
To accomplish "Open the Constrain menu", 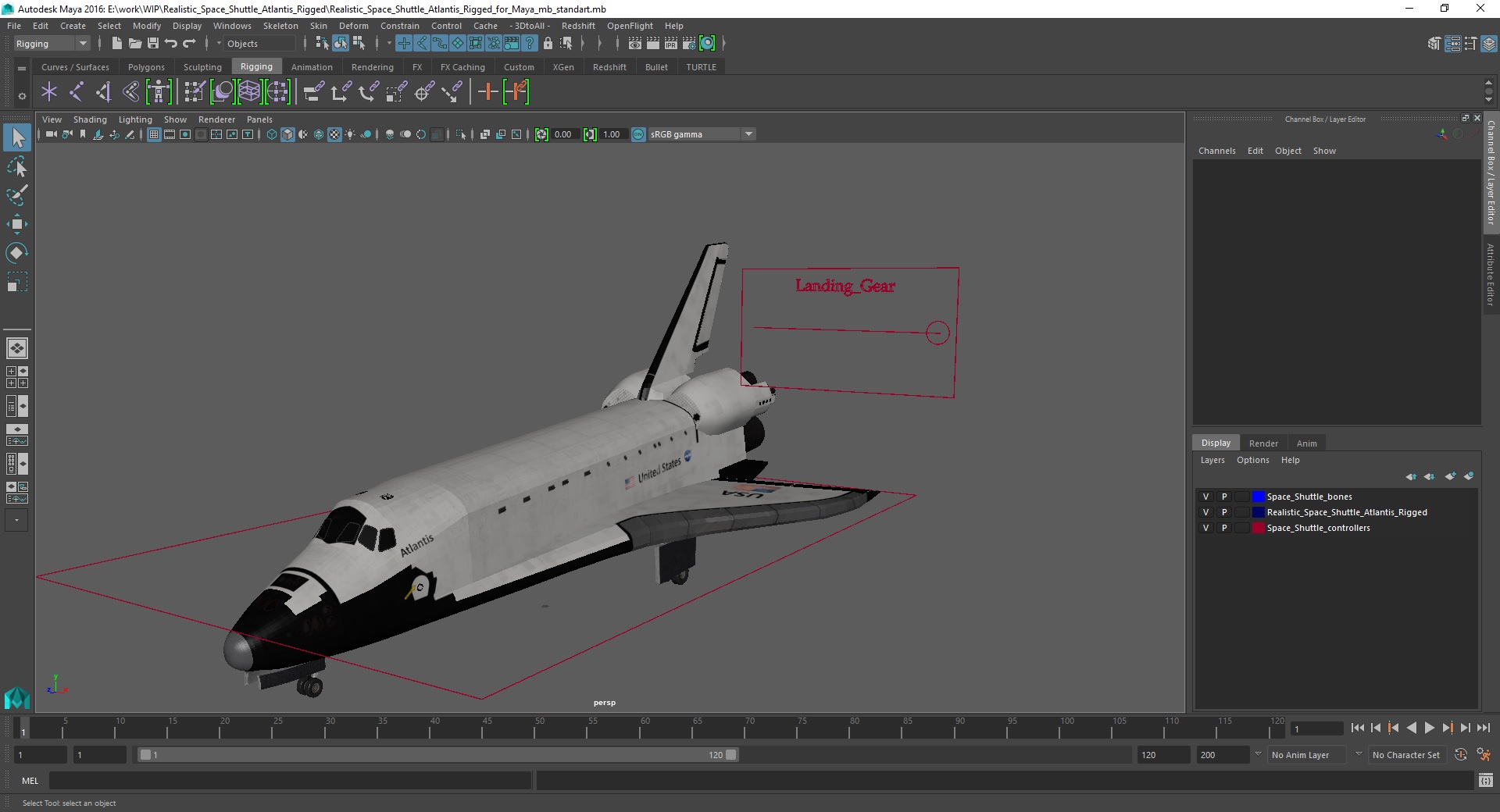I will [399, 26].
